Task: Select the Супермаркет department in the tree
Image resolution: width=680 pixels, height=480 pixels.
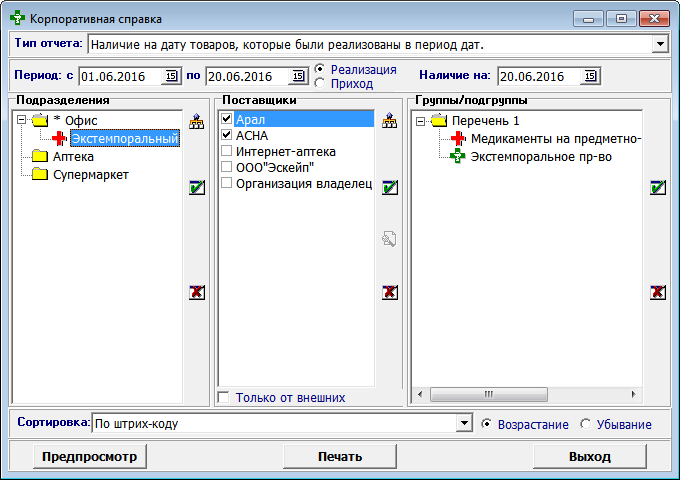Action: pyautogui.click(x=91, y=175)
